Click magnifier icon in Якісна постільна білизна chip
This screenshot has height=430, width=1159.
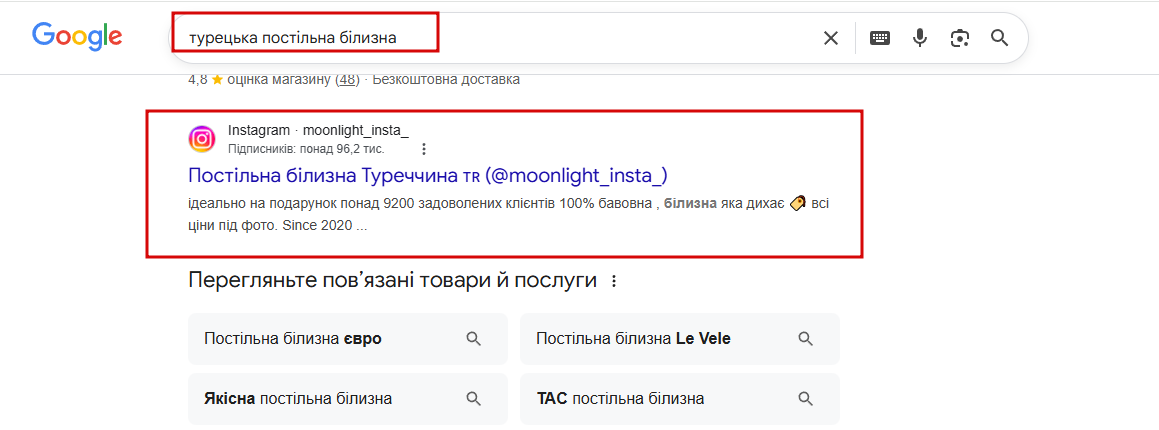coord(474,399)
